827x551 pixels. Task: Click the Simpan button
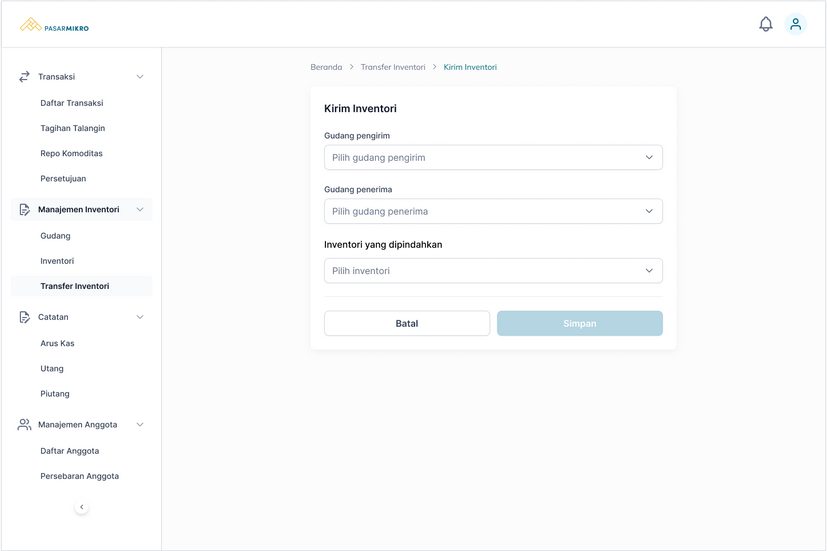coord(580,324)
